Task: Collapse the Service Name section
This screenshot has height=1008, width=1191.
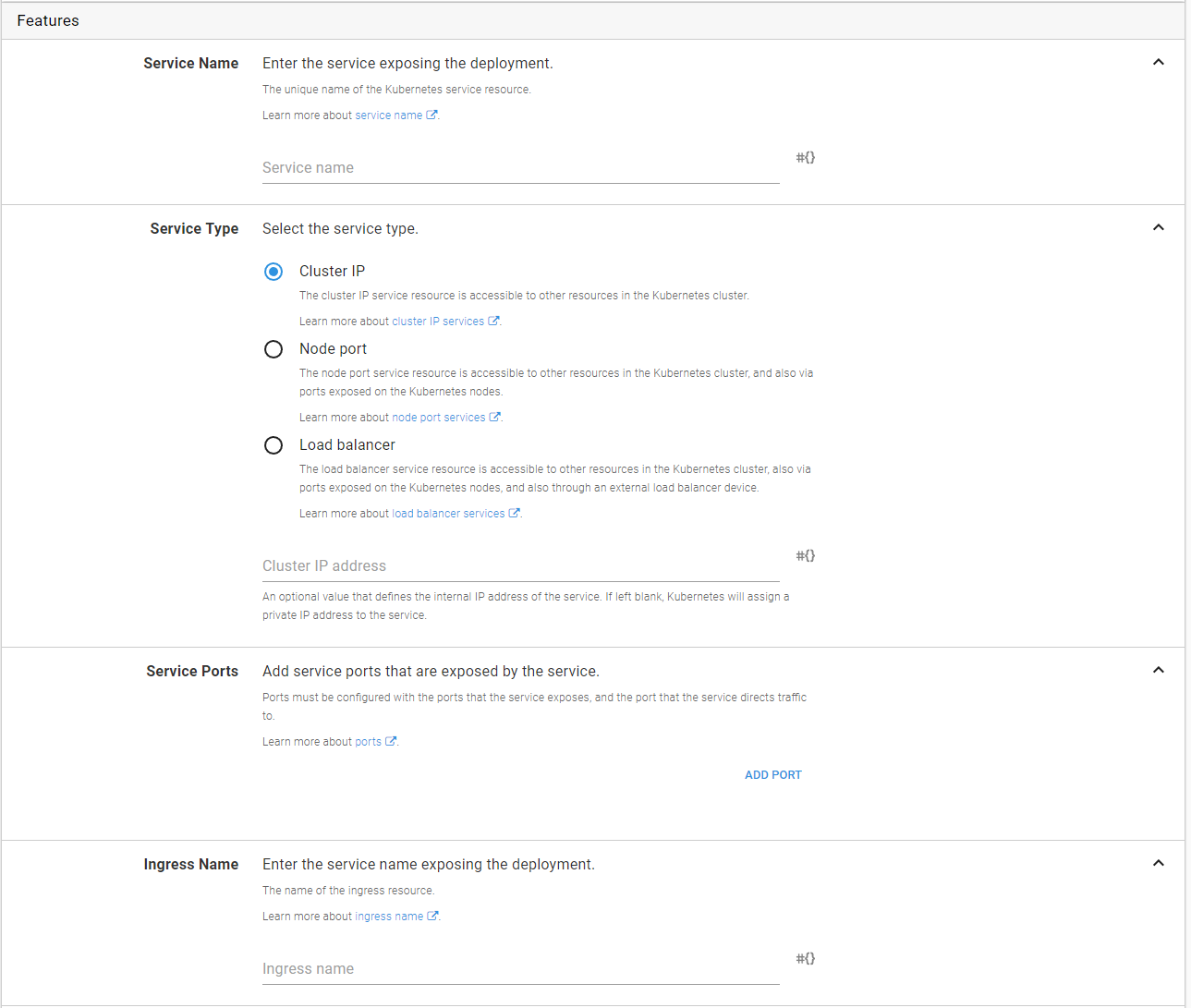Action: tap(1158, 63)
